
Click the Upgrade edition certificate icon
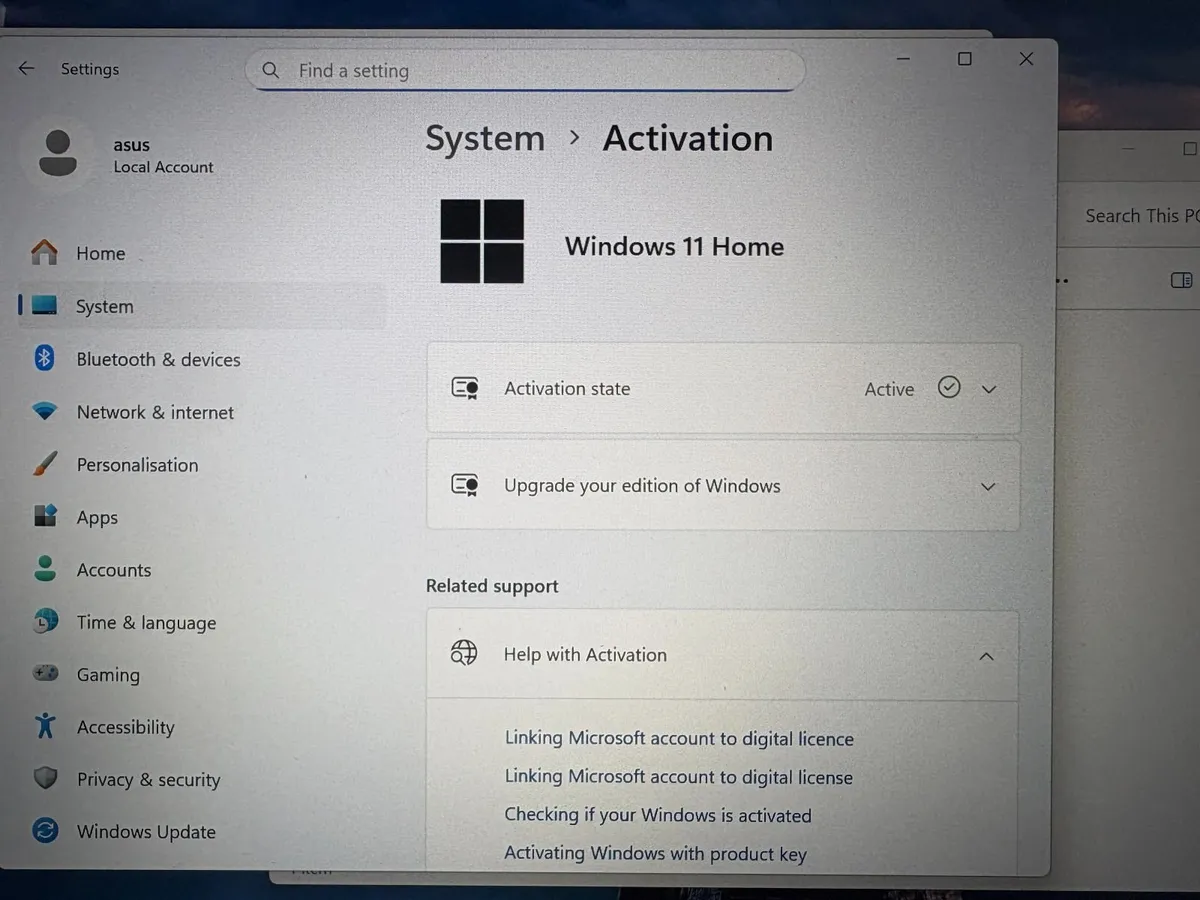(465, 485)
